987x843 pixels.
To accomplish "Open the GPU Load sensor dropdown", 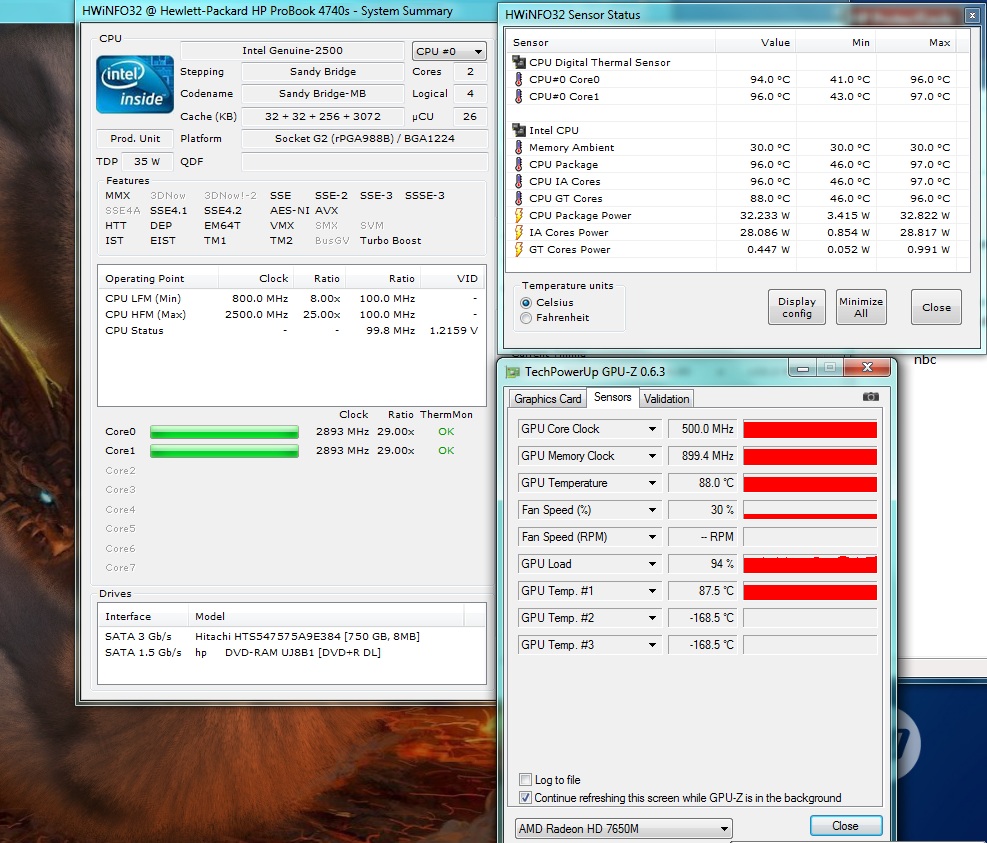I will pos(652,564).
